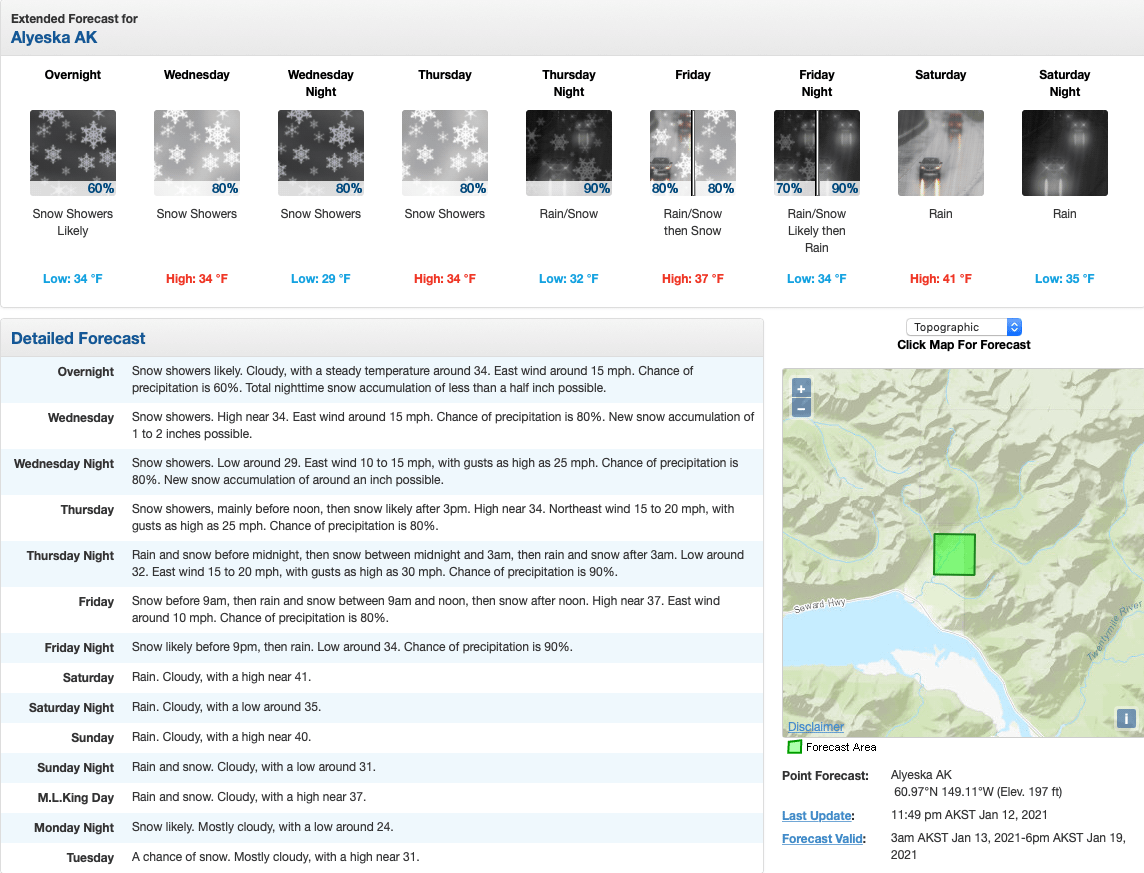This screenshot has width=1144, height=873.
Task: Click the 'Monday Night' detailed forecast row label
Action: tap(74, 828)
